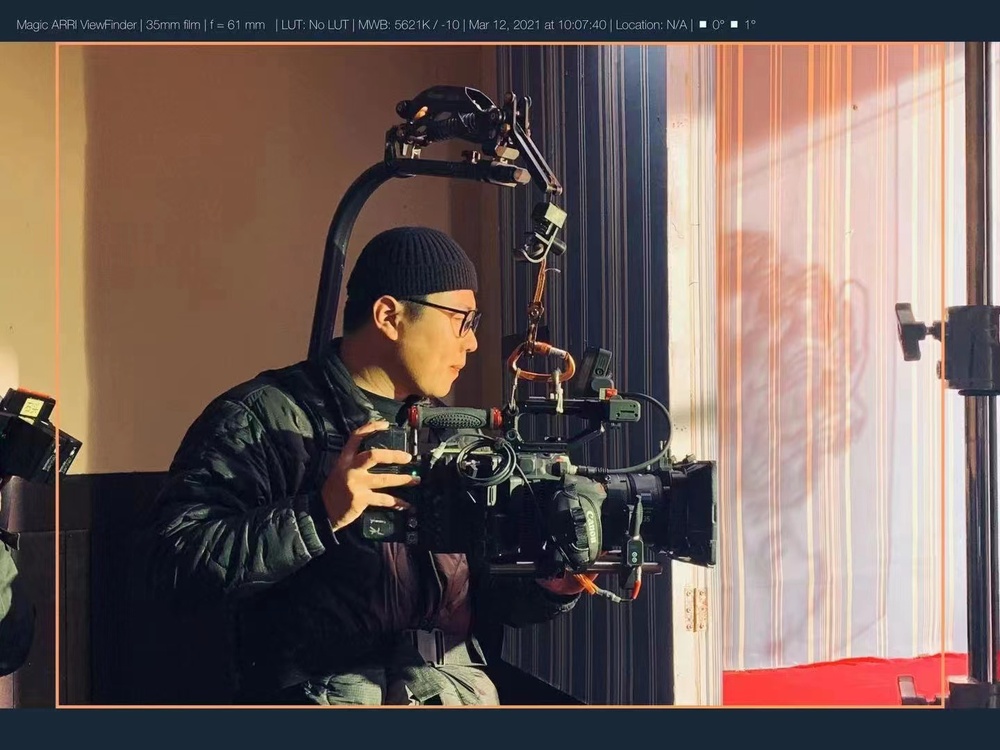This screenshot has width=1000, height=750.
Task: Click the camera lens matte box
Action: [695, 510]
